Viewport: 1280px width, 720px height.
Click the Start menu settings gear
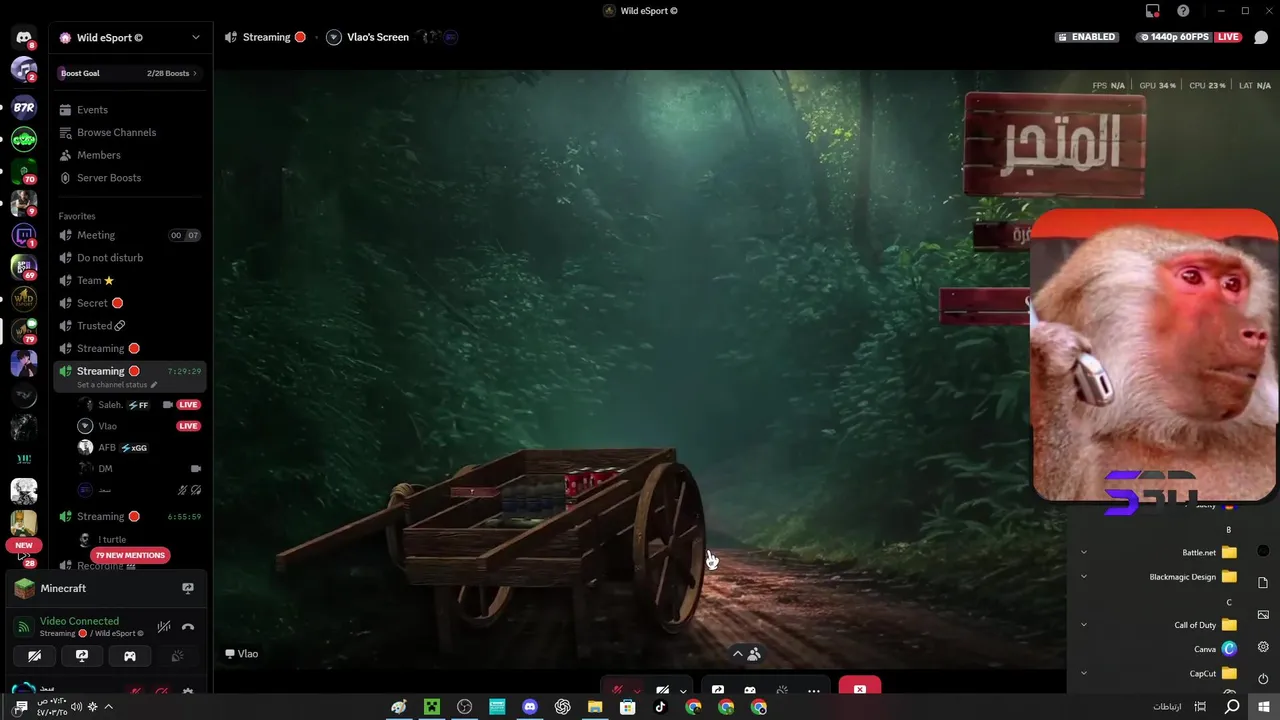click(1263, 647)
